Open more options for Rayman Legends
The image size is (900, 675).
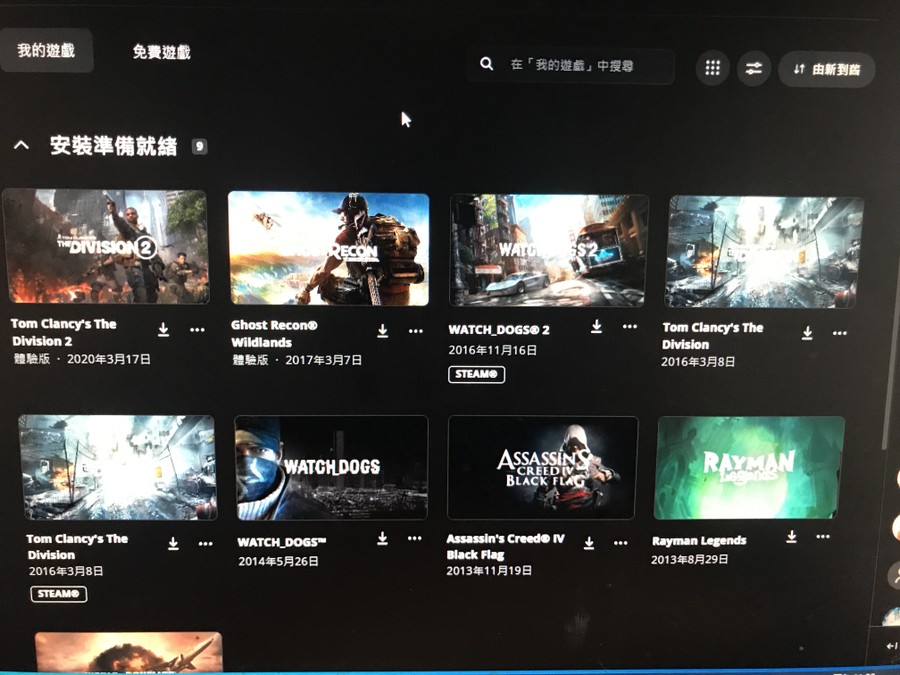(x=823, y=537)
